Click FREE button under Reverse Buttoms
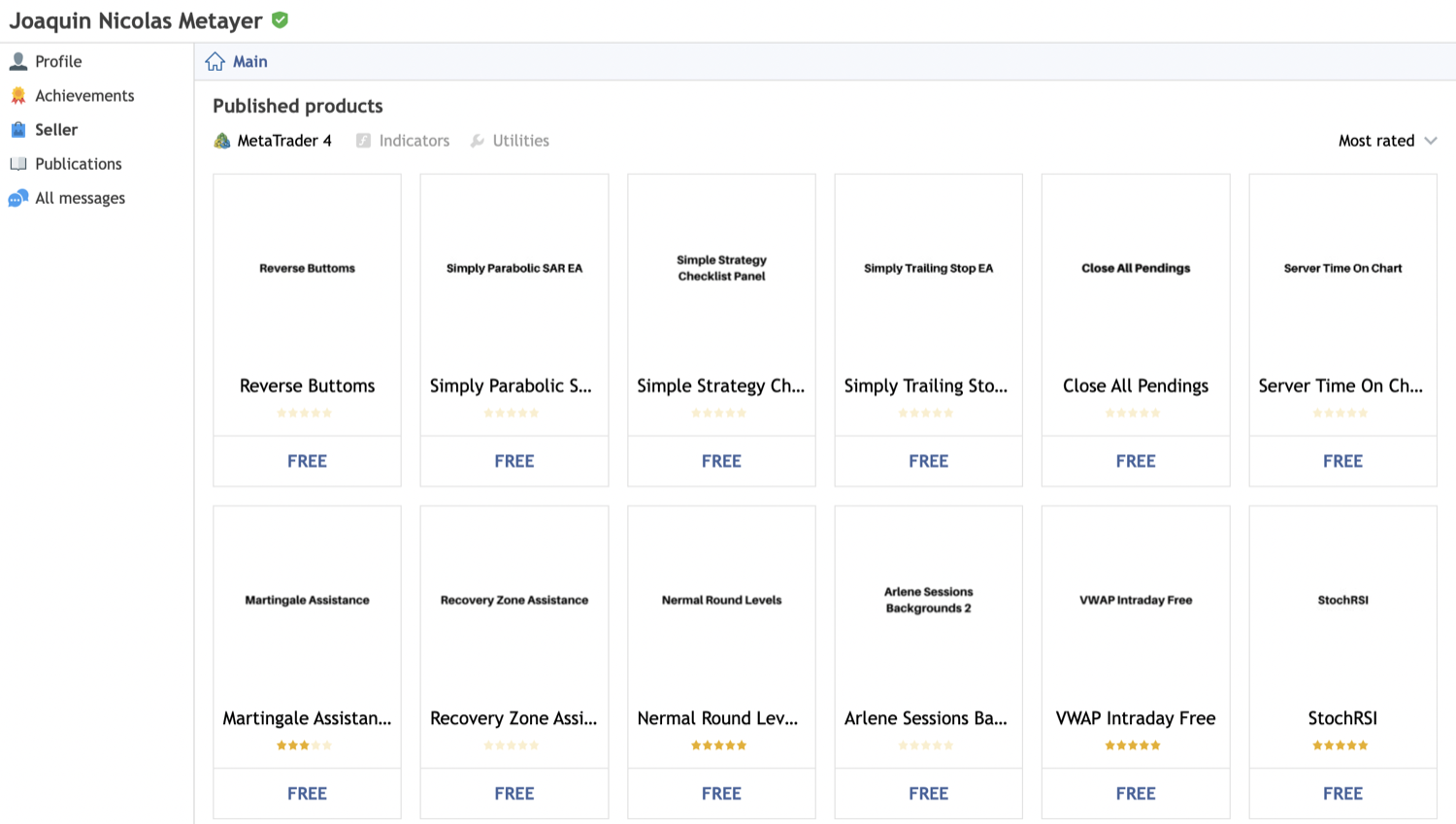The image size is (1456, 824). point(307,461)
